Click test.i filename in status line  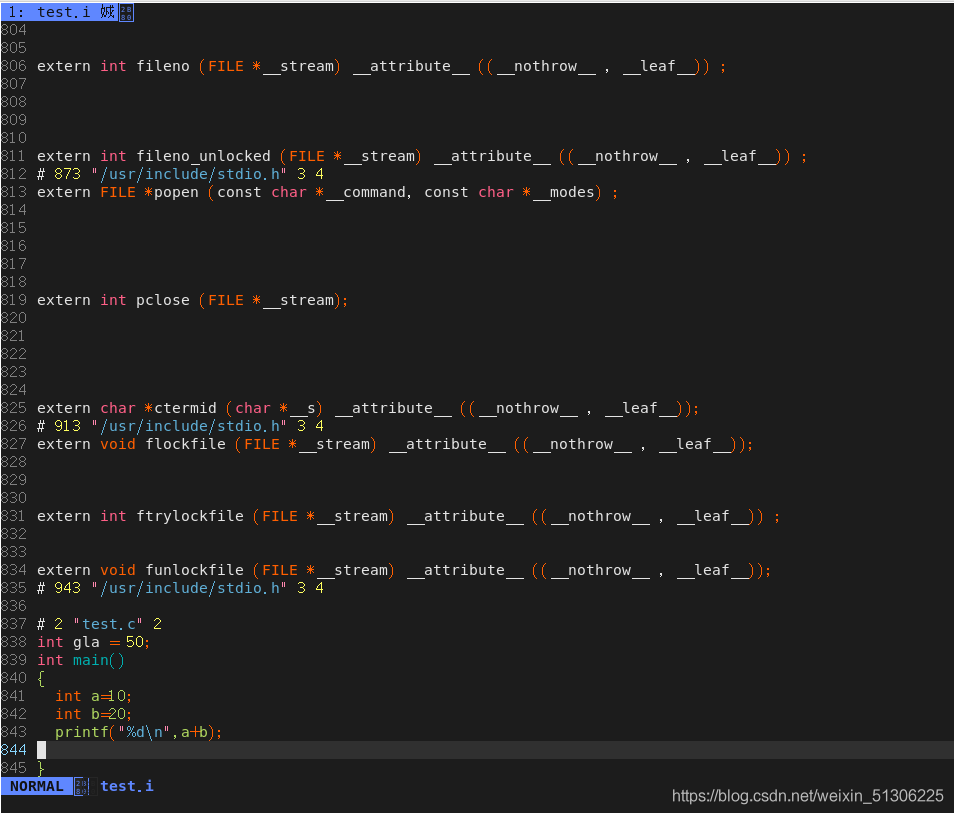(x=127, y=786)
